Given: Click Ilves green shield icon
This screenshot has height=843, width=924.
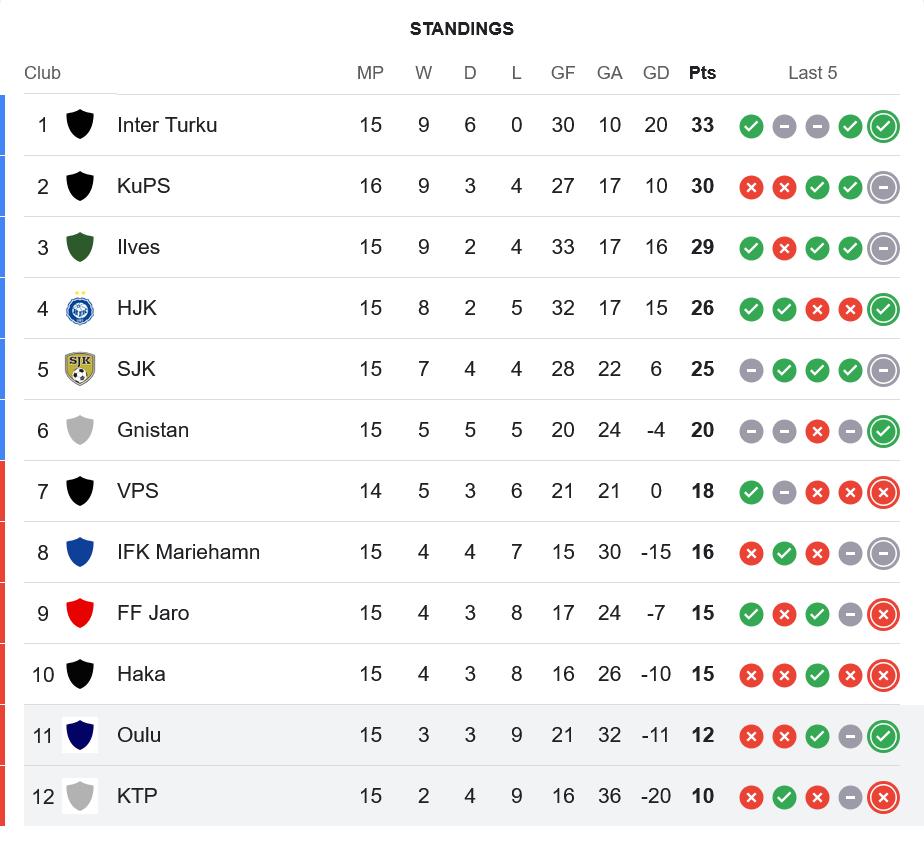Looking at the screenshot, I should pos(80,247).
